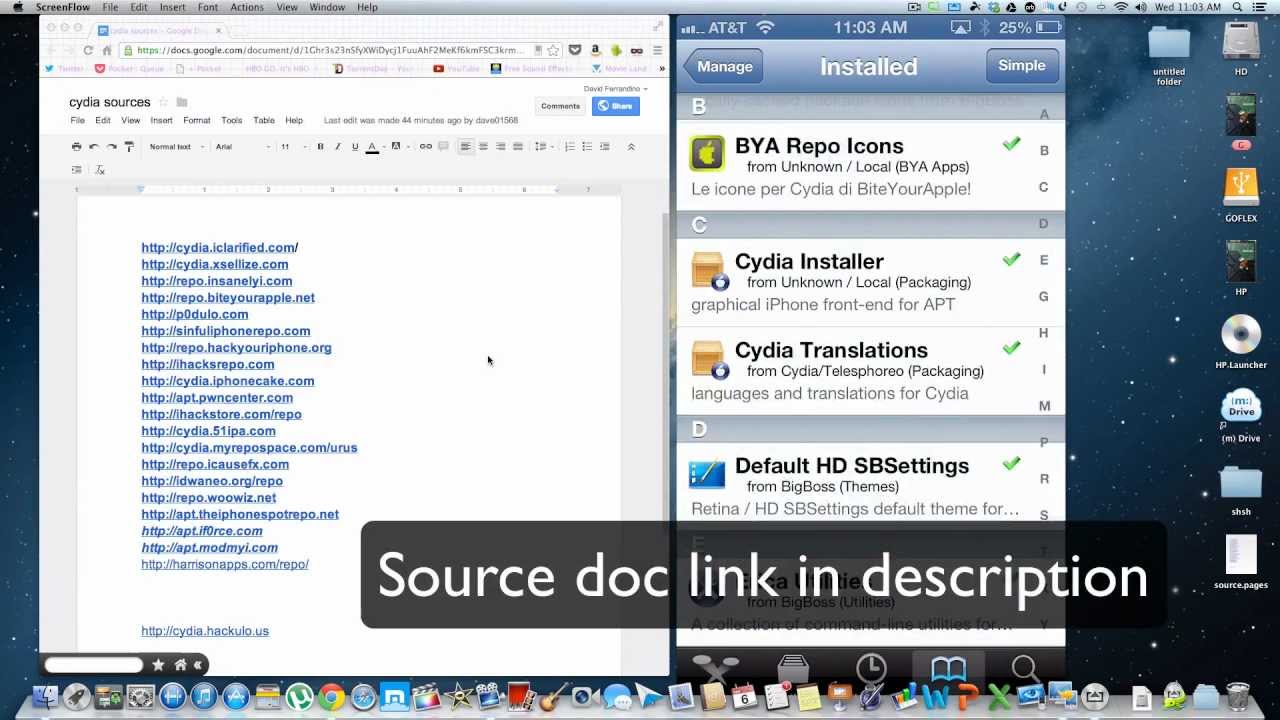Image resolution: width=1280 pixels, height=720 pixels.
Task: Click the home icon in floating bar
Action: (x=180, y=665)
